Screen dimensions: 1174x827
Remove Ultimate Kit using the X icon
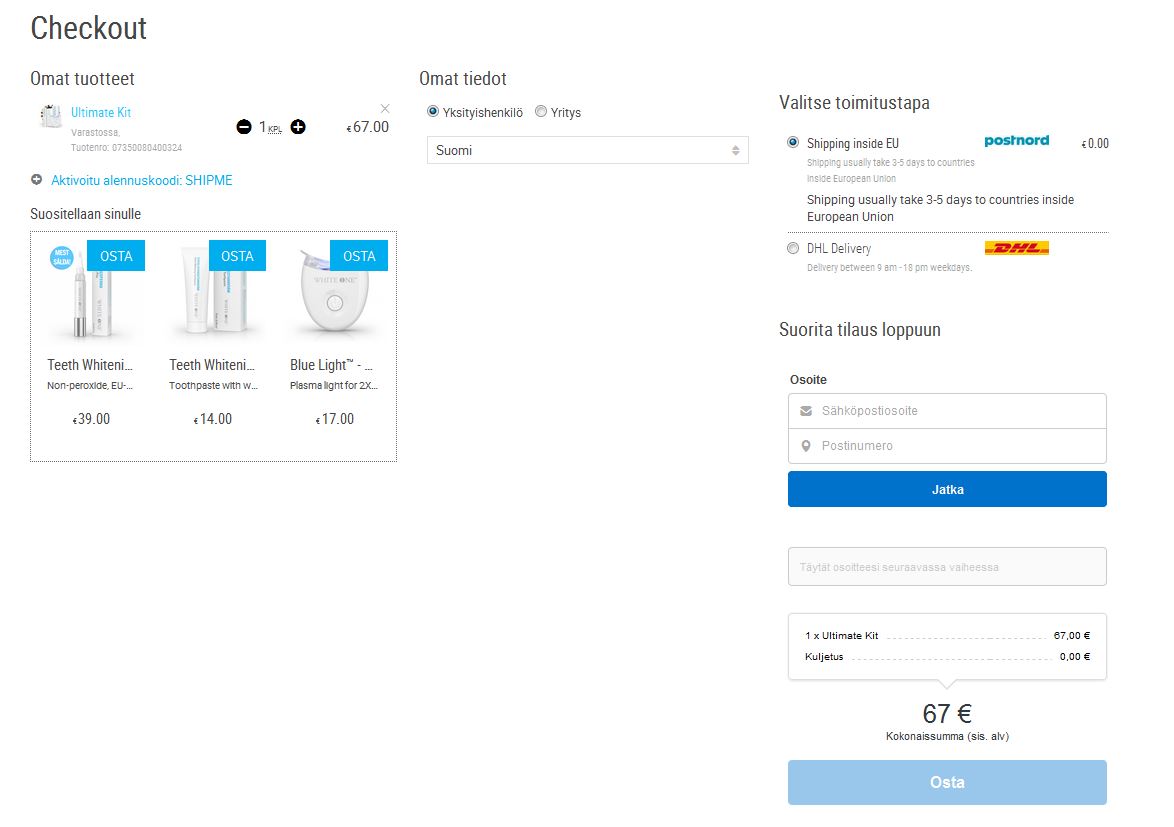point(385,108)
